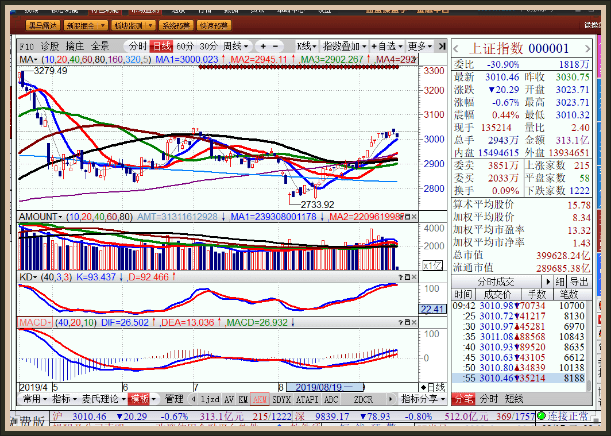The image size is (611, 436).
Task: Open the KD indicator dropdown
Action: (x=28, y=277)
